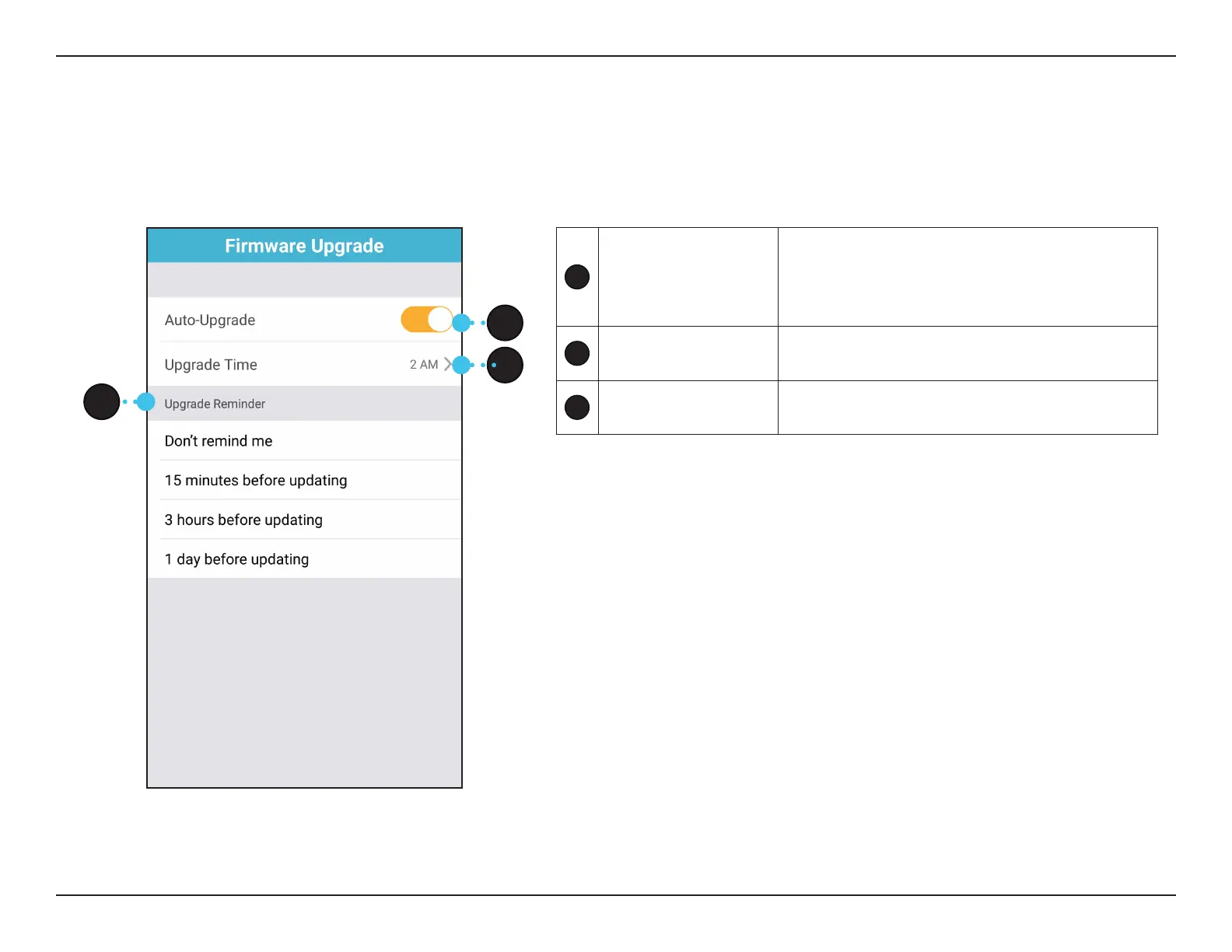The height and width of the screenshot is (952, 1232).
Task: Click the black circle in the table's first row
Action: click(x=577, y=277)
